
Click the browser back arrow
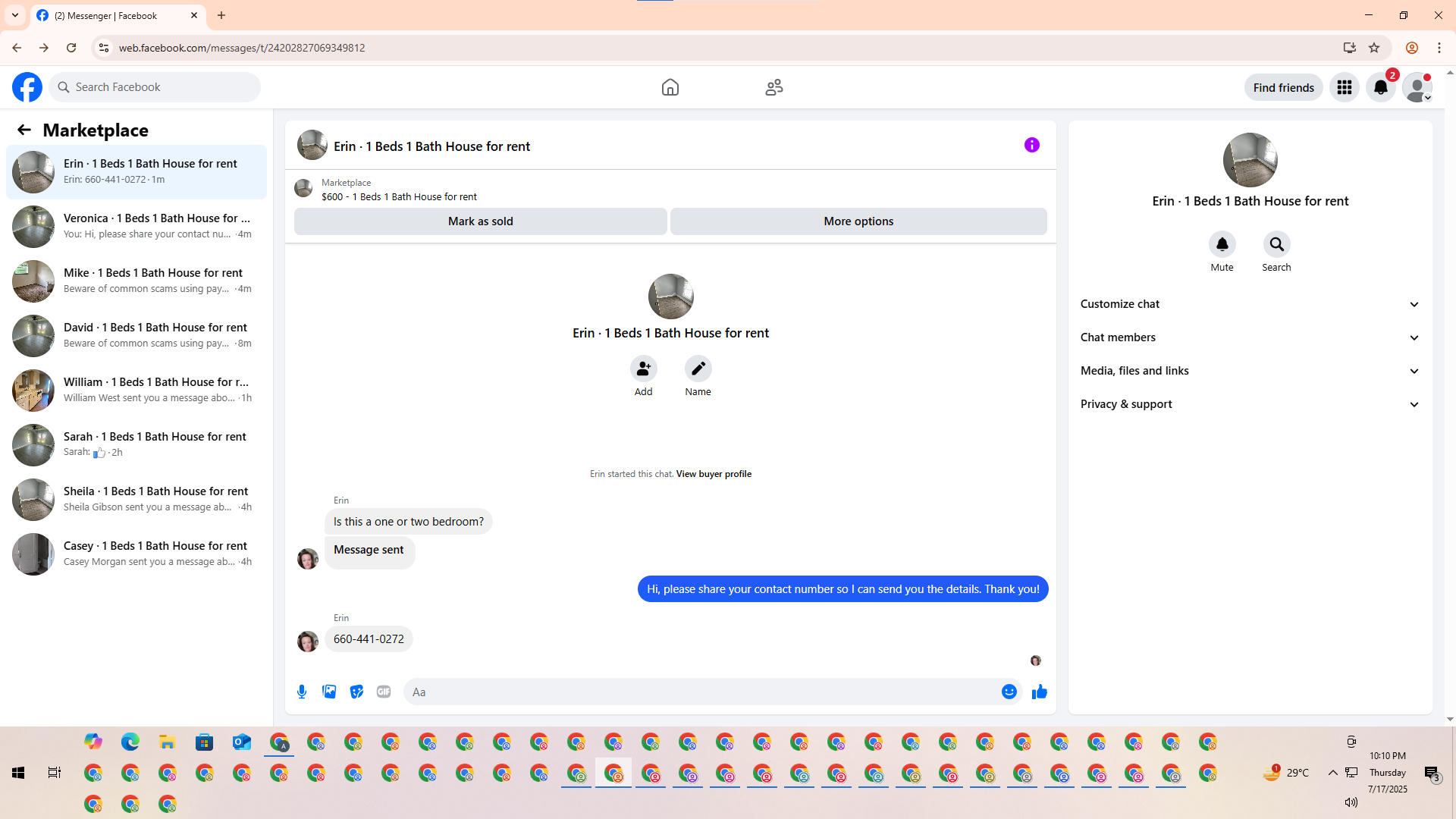point(17,48)
